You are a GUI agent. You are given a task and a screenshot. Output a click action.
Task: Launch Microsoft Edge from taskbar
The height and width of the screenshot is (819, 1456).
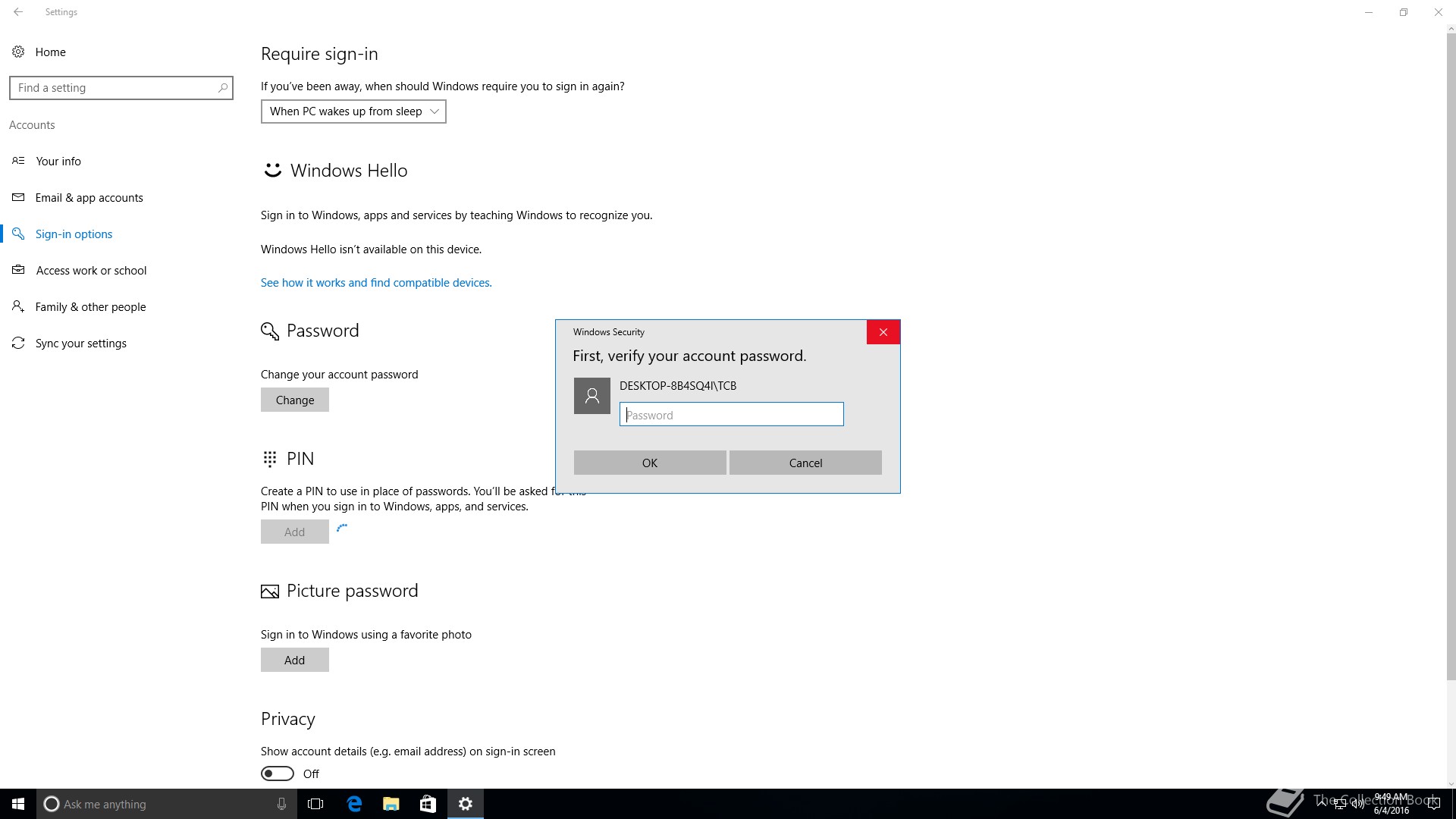tap(354, 804)
